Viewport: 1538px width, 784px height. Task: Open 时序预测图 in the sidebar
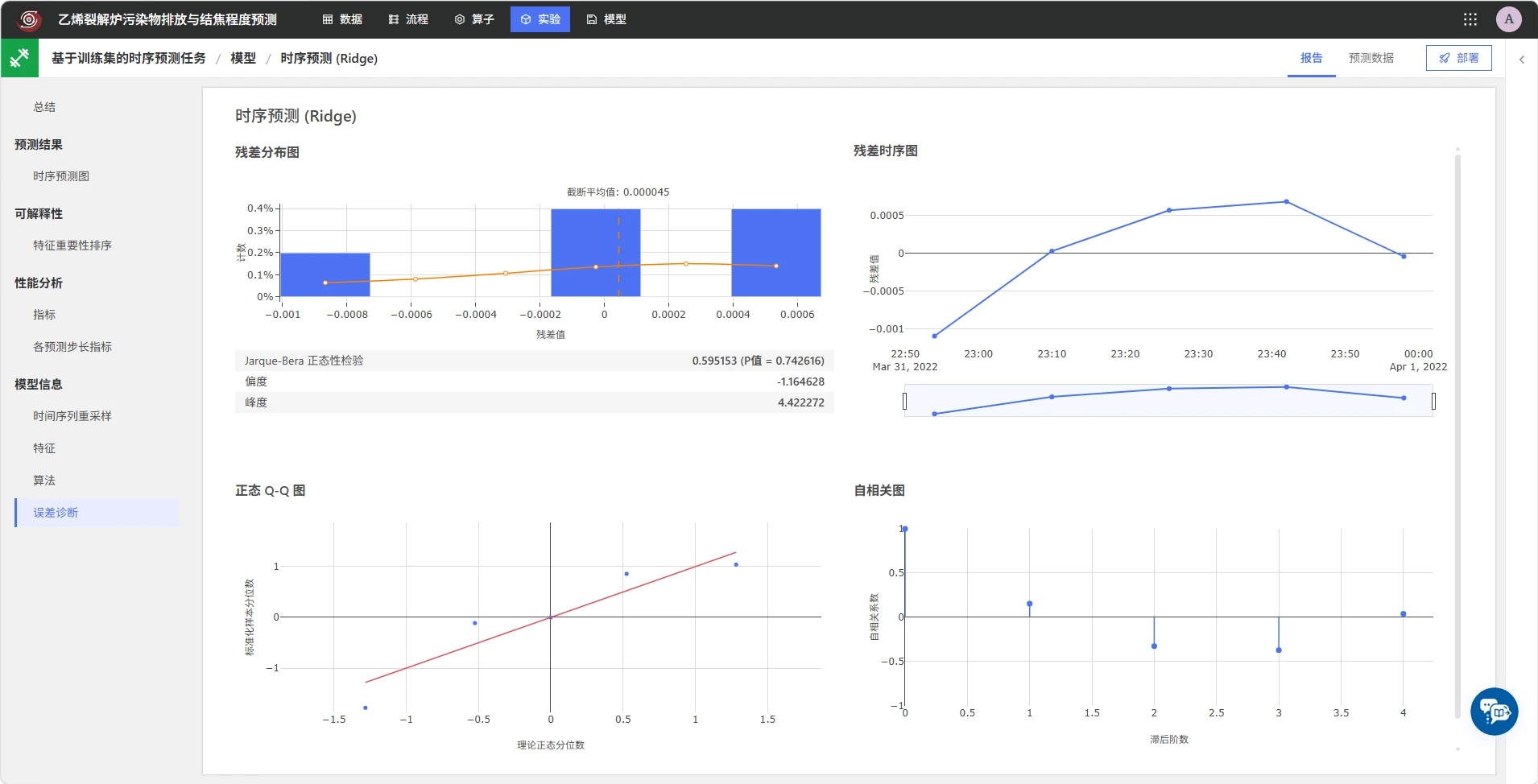[x=61, y=176]
